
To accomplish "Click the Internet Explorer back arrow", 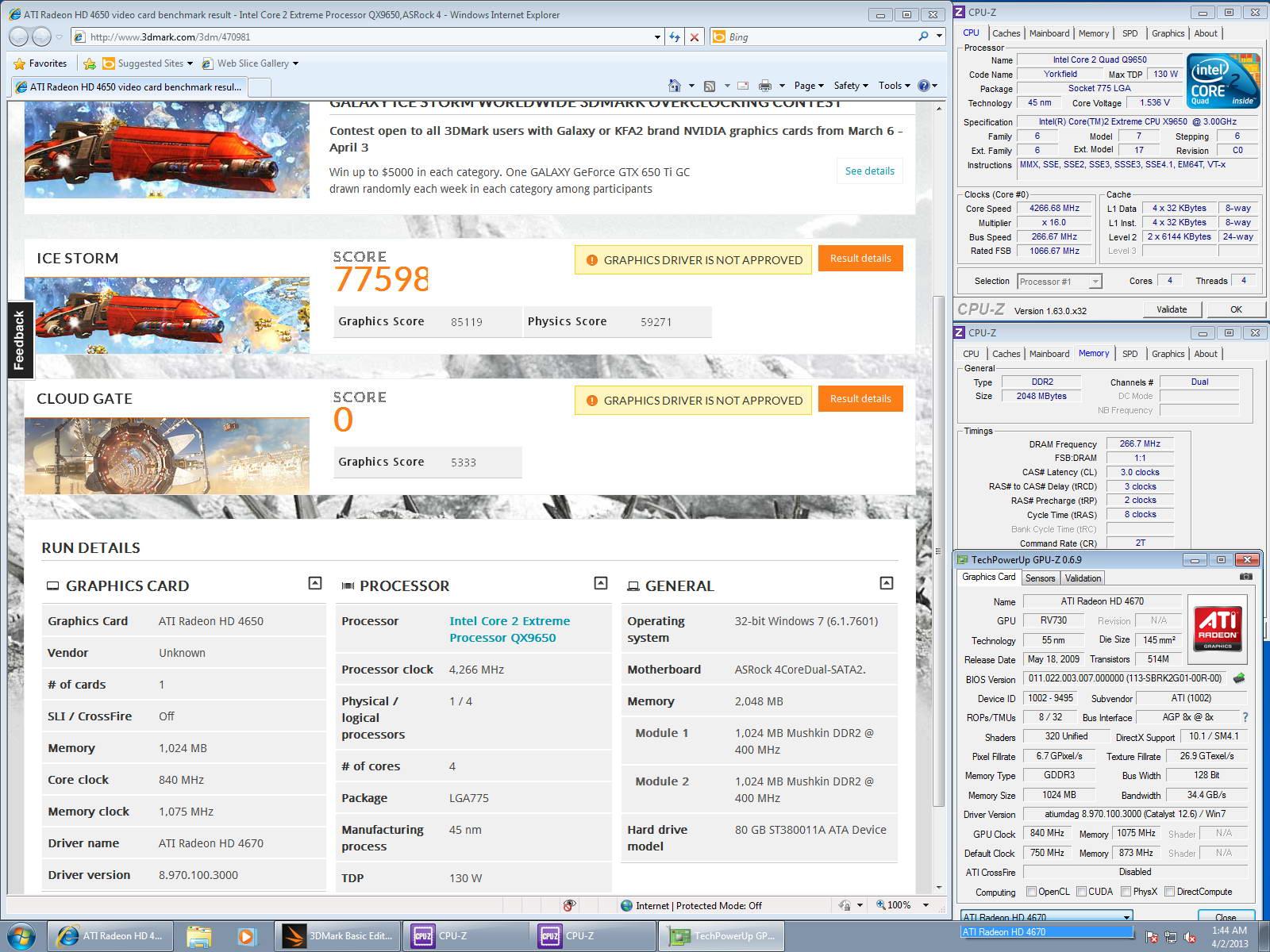I will point(19,36).
